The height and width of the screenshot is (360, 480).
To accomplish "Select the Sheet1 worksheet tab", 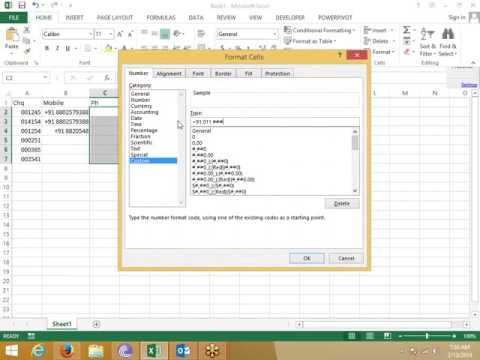I will 62,324.
